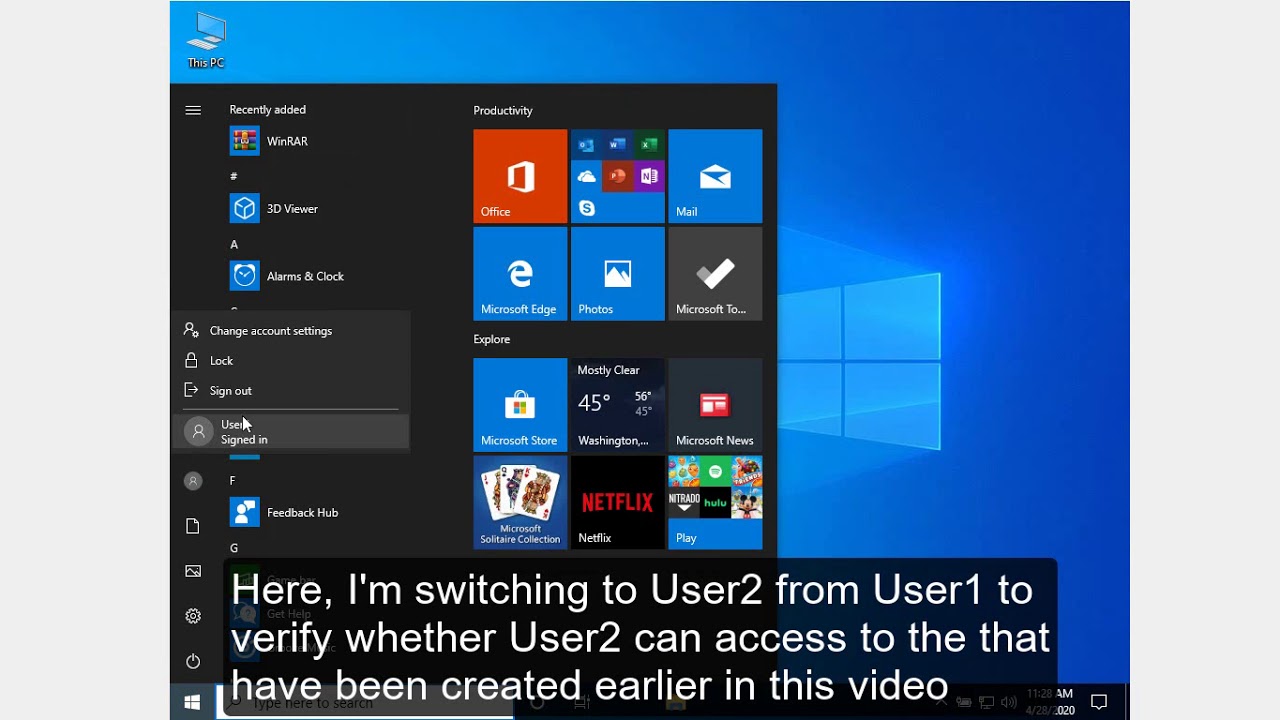Open the Office apps folder tile
Screen dimensions: 1280x720
pos(618,176)
